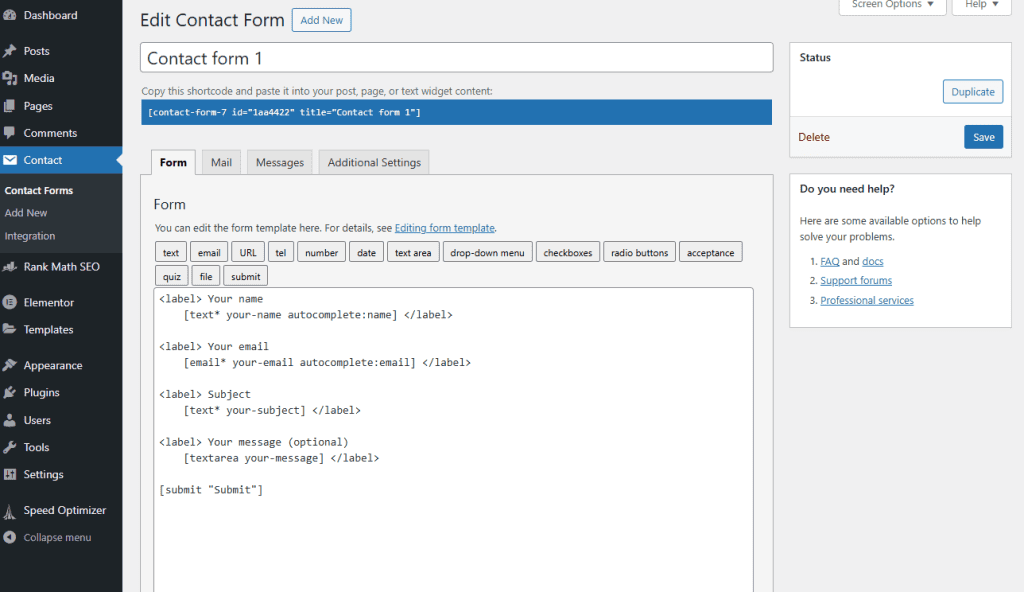Screen dimensions: 1024x592
Task: Insert a text field tag
Action: click(x=171, y=252)
